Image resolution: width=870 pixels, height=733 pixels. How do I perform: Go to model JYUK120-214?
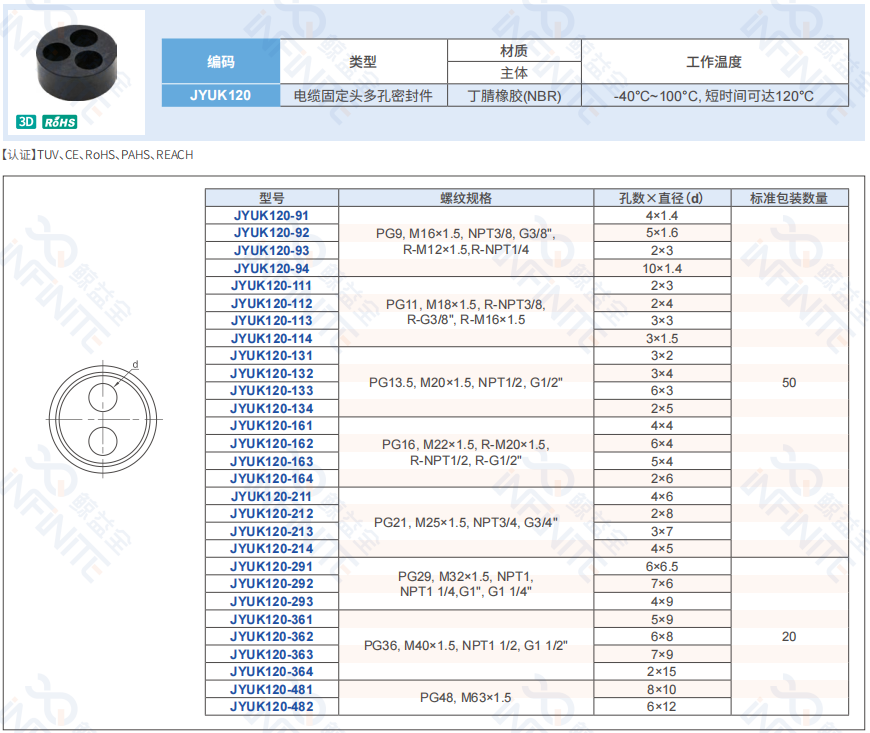tap(271, 548)
